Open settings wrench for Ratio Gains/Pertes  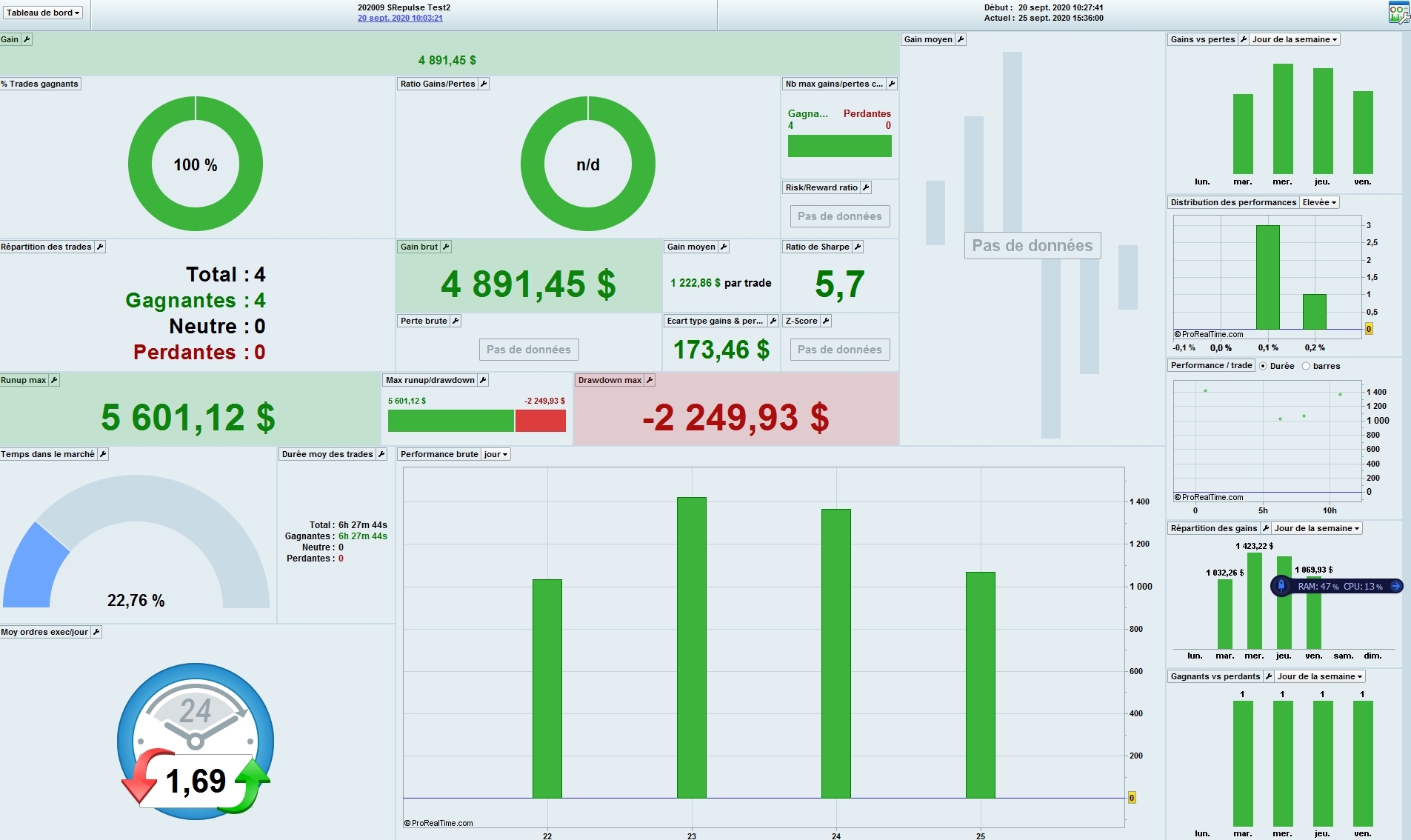tap(484, 84)
